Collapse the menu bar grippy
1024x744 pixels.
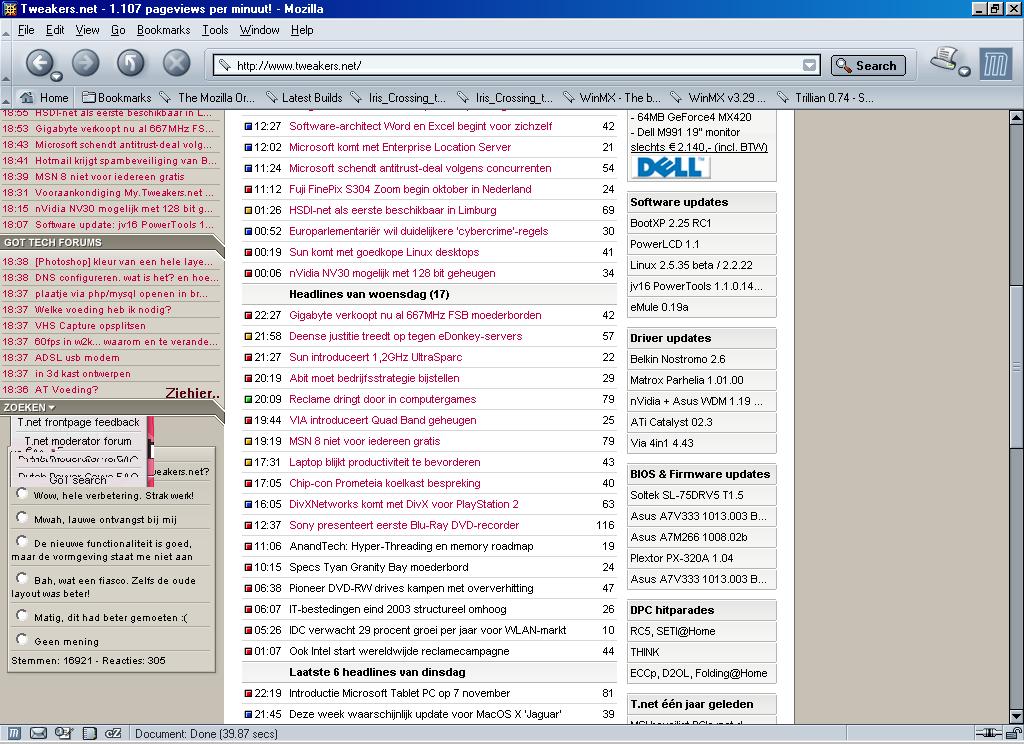click(5, 30)
